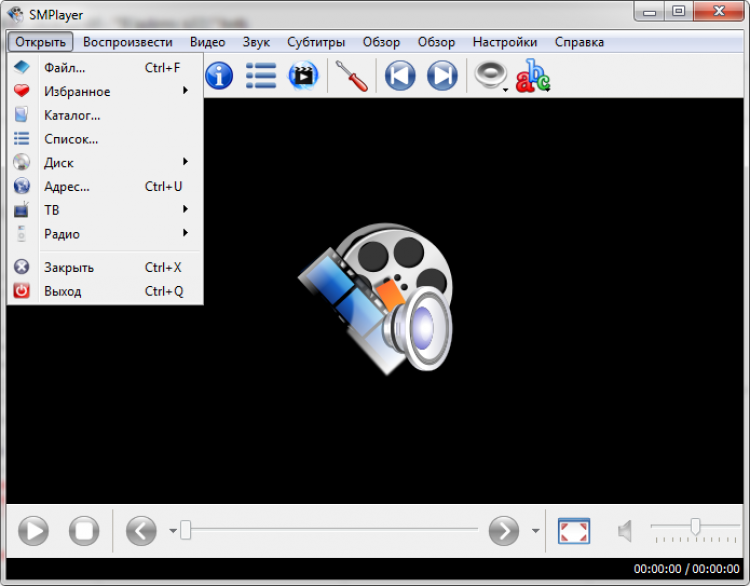The height and width of the screenshot is (586, 750).
Task: Maximize the SMPlayer window
Action: (x=678, y=11)
